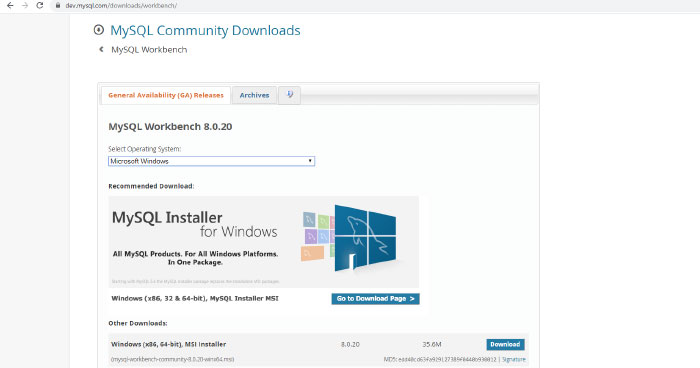The width and height of the screenshot is (700, 368).
Task: Switch to the Archives tab
Action: pos(254,95)
